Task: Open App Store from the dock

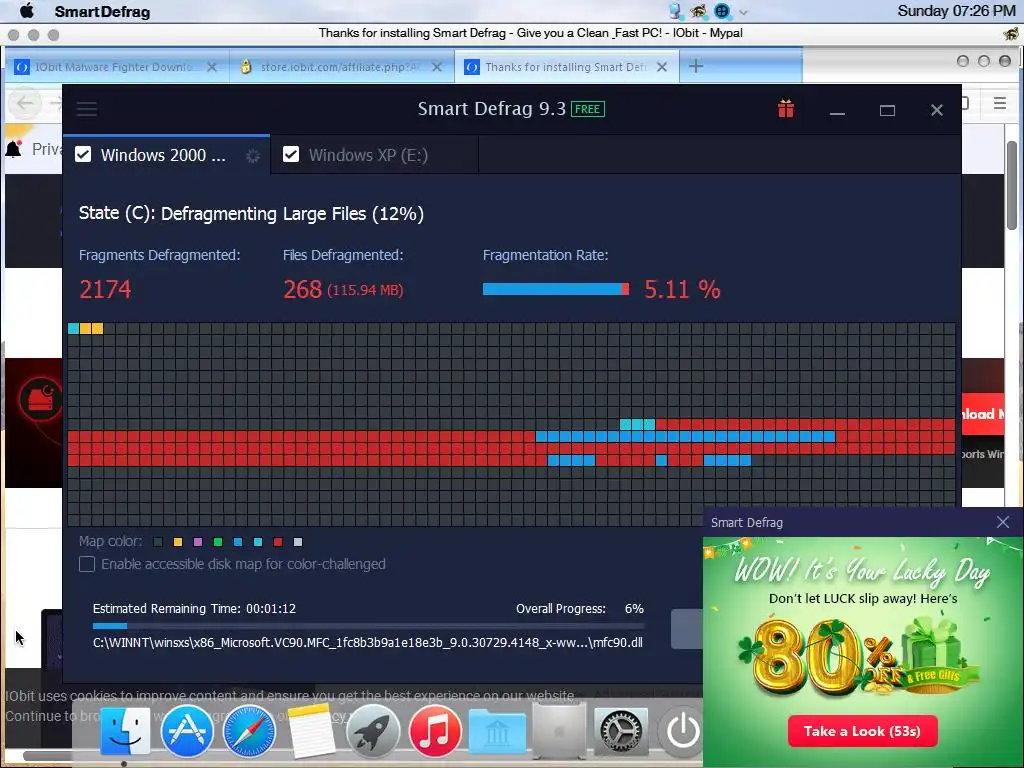Action: click(x=187, y=731)
